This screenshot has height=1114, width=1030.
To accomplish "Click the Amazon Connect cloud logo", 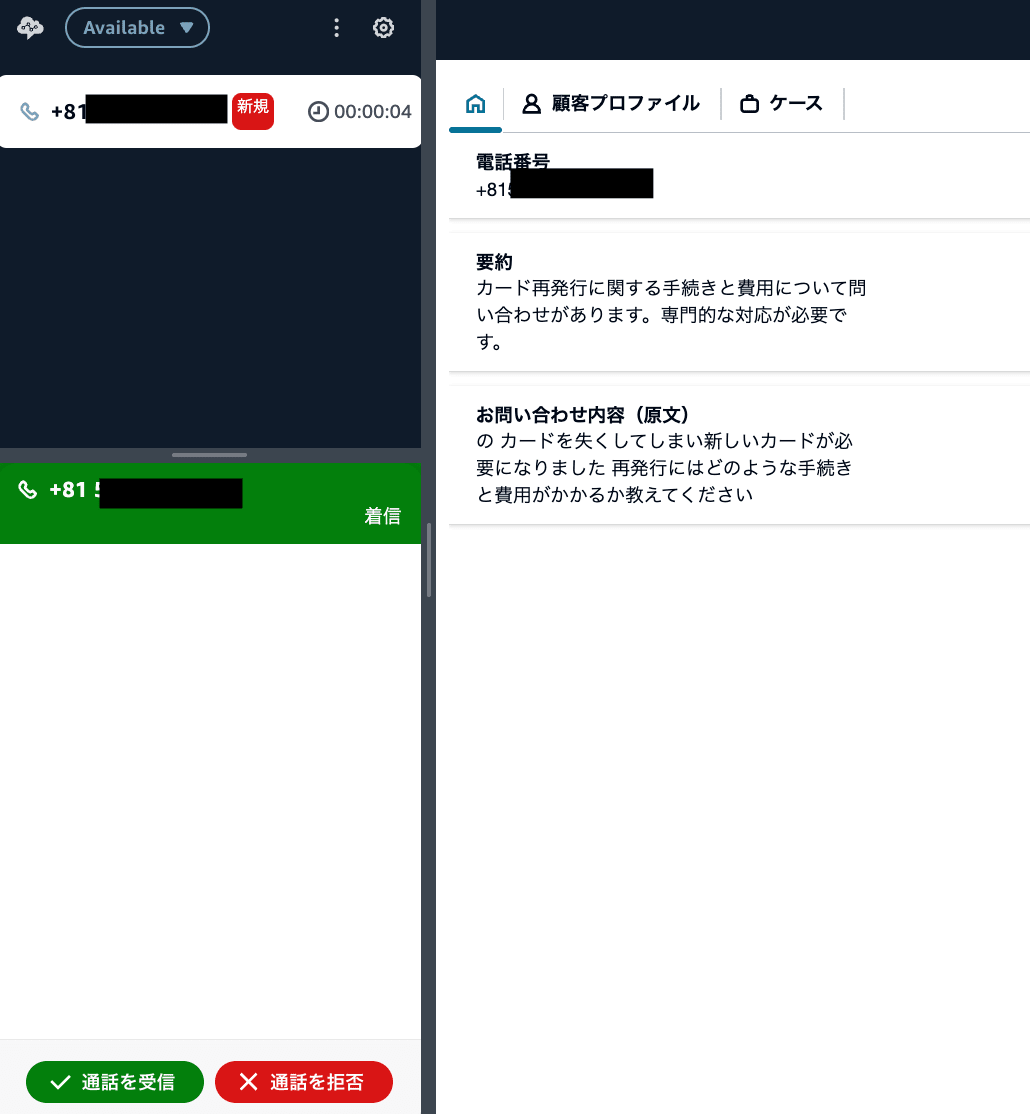I will pyautogui.click(x=30, y=28).
